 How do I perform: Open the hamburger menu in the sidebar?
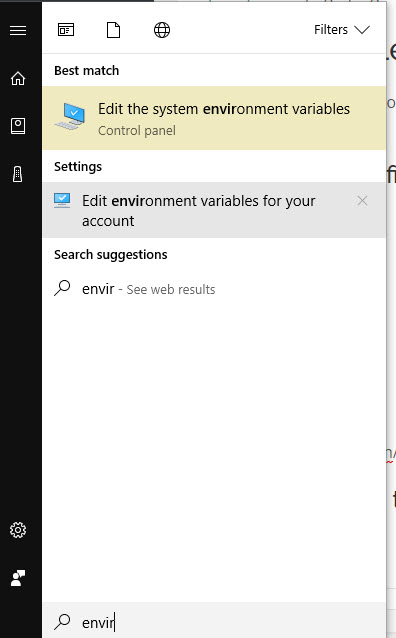click(18, 30)
